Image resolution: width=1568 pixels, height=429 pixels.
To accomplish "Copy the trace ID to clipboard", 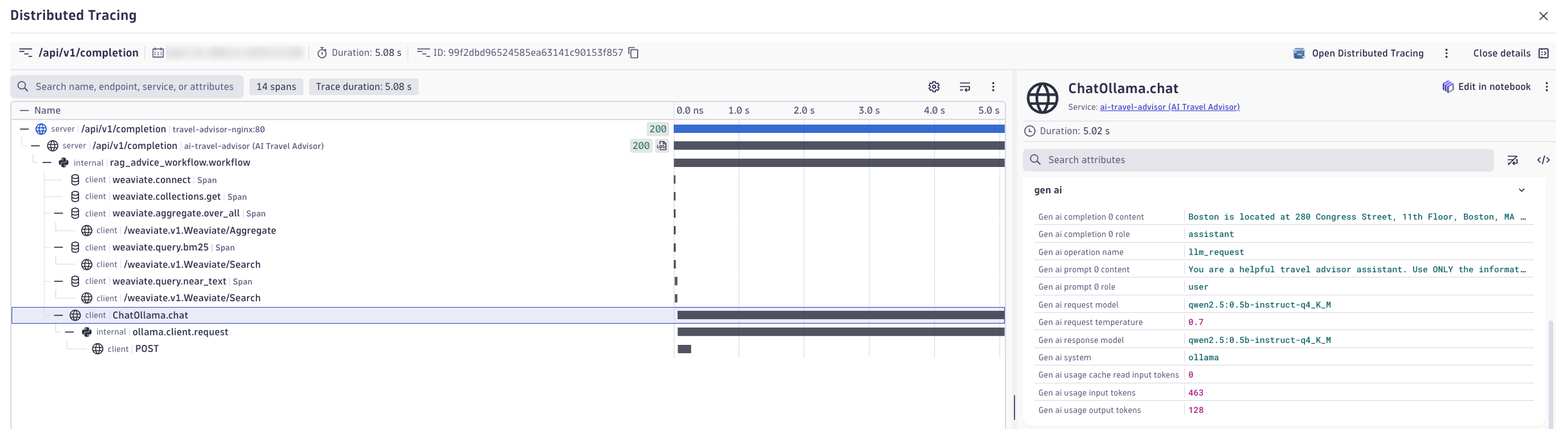I will (633, 53).
